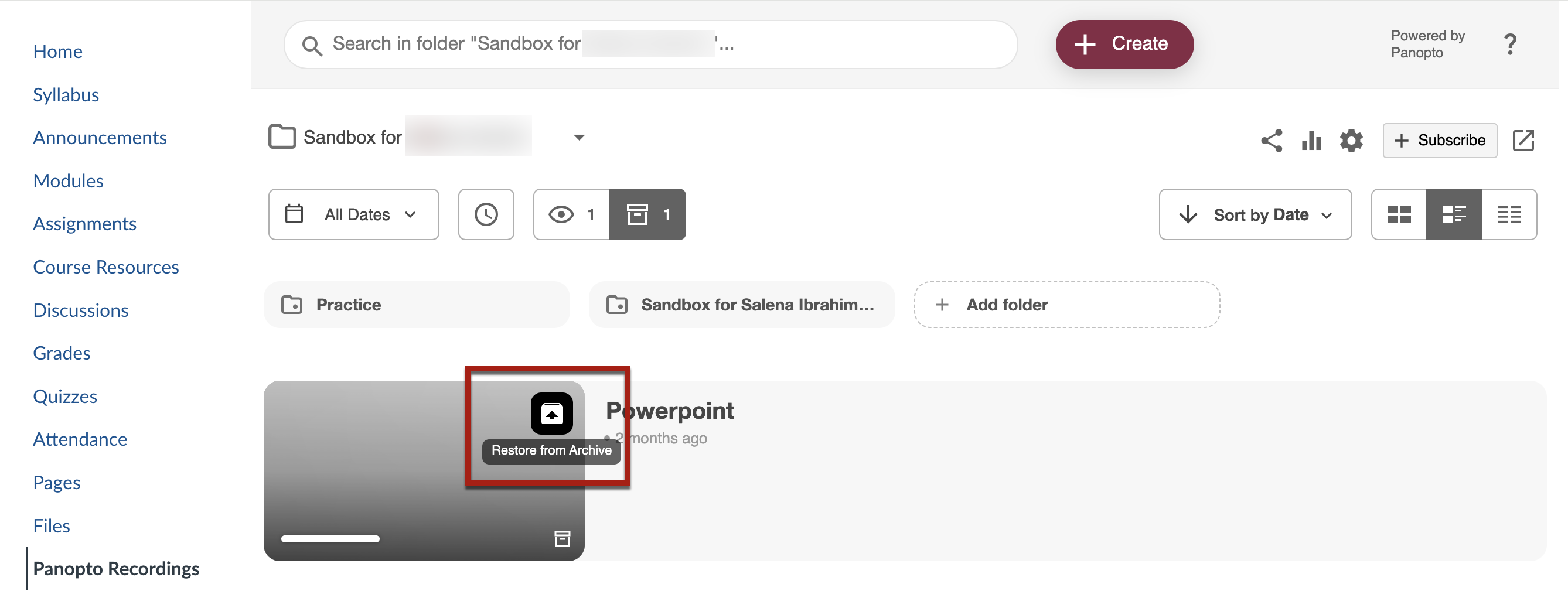Select Panopto Recordings in course navigation
This screenshot has width=1568, height=601.
pyautogui.click(x=116, y=568)
